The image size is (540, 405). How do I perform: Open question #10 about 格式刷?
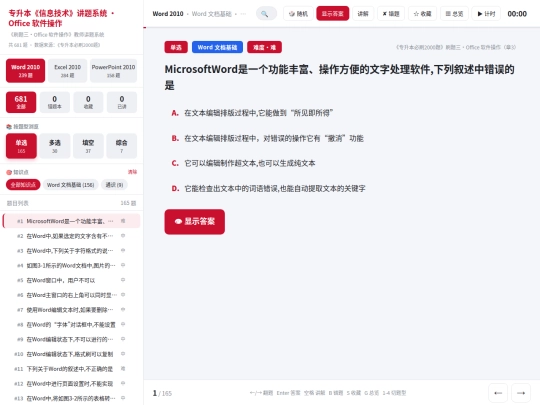coord(71,354)
